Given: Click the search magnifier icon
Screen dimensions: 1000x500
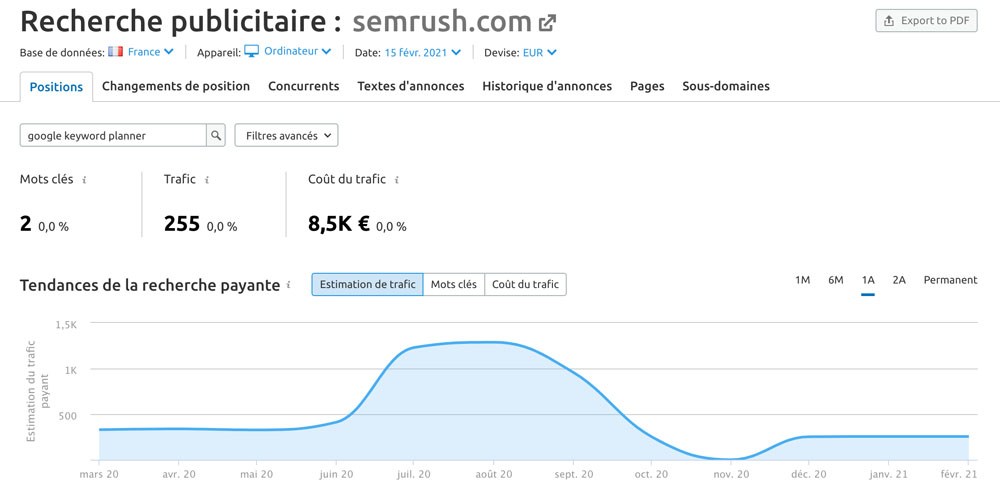Looking at the screenshot, I should click(x=216, y=135).
